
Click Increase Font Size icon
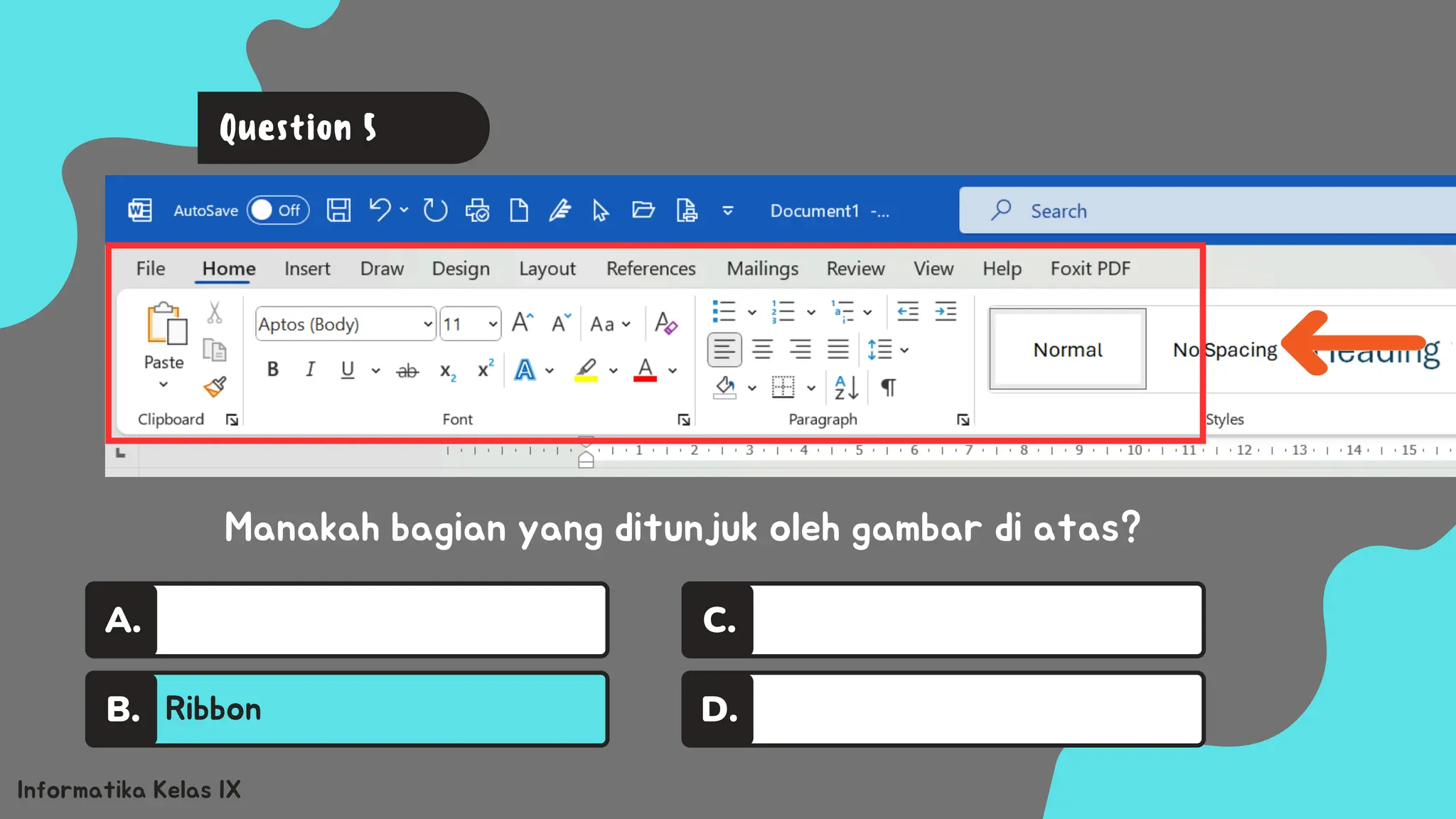pyautogui.click(x=523, y=323)
